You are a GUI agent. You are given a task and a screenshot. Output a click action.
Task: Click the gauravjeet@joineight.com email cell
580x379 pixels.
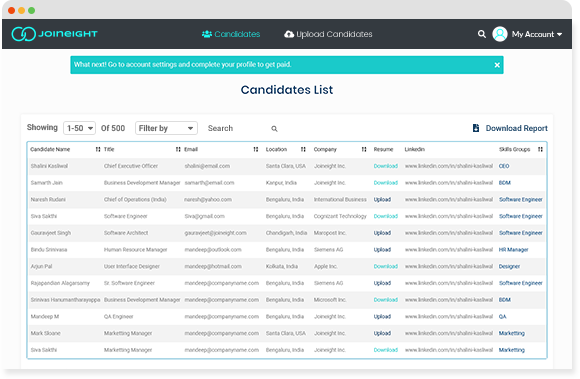(215, 233)
